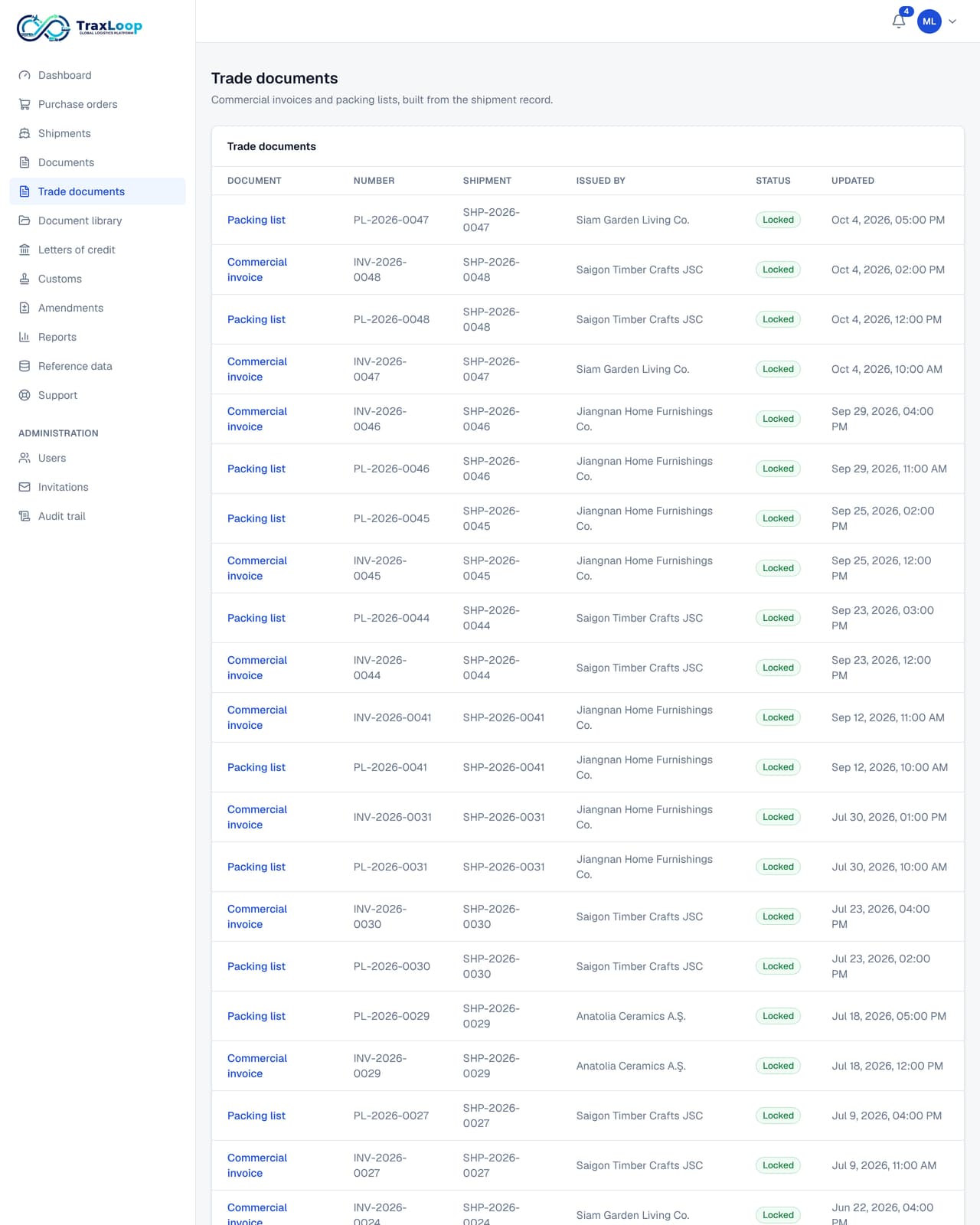Open Packing list PL-2026-0029
980x1225 pixels.
[x=256, y=1016]
